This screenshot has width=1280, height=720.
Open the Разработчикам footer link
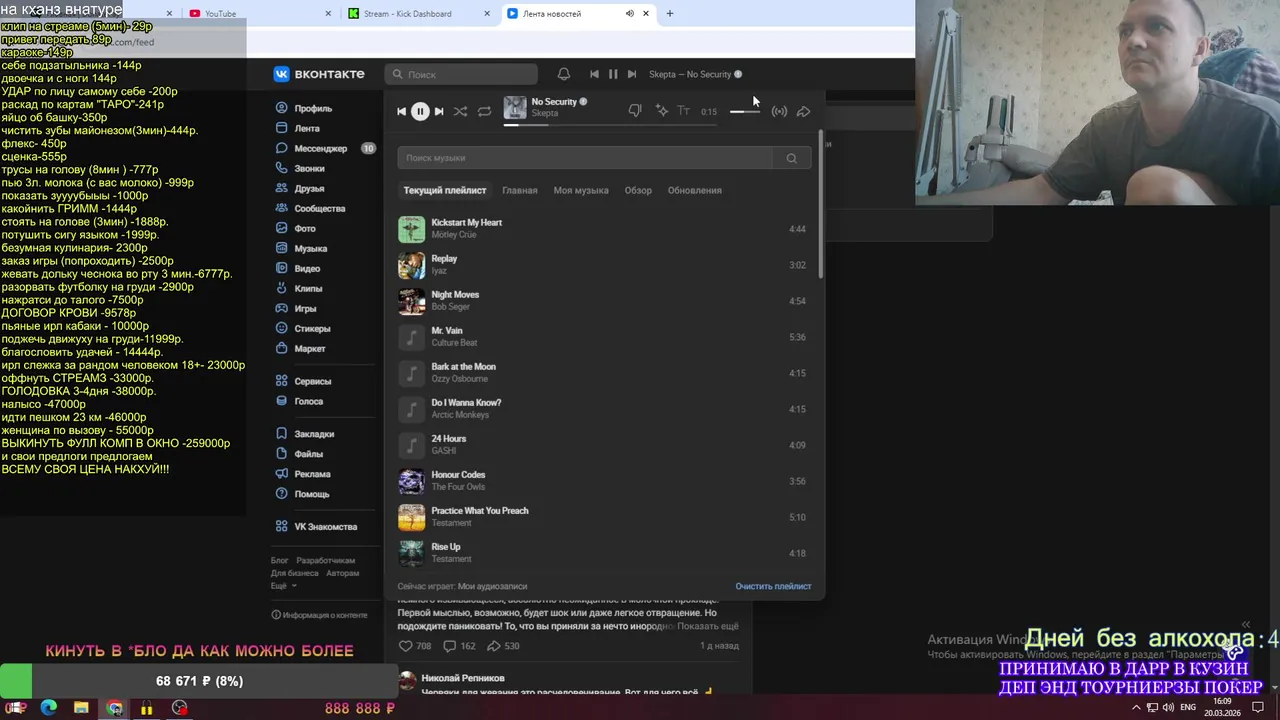tap(325, 561)
